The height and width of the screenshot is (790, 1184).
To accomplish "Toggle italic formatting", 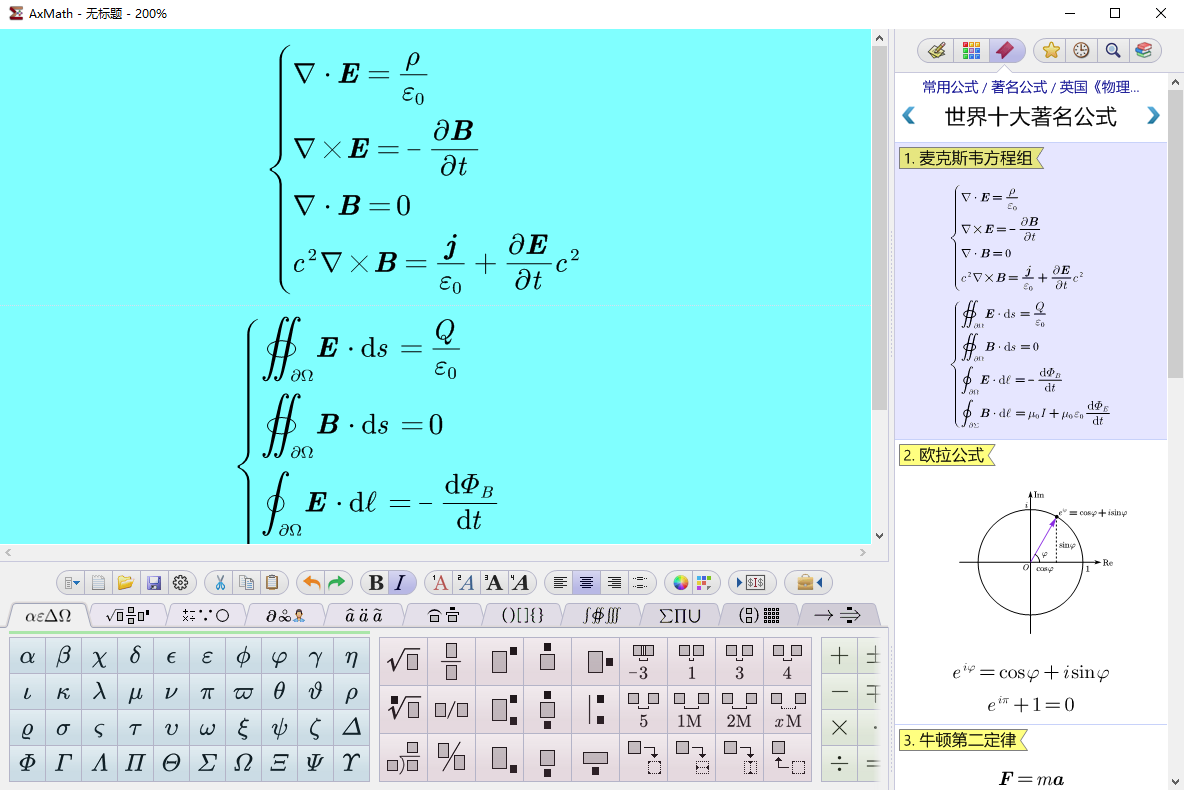I will (x=399, y=582).
